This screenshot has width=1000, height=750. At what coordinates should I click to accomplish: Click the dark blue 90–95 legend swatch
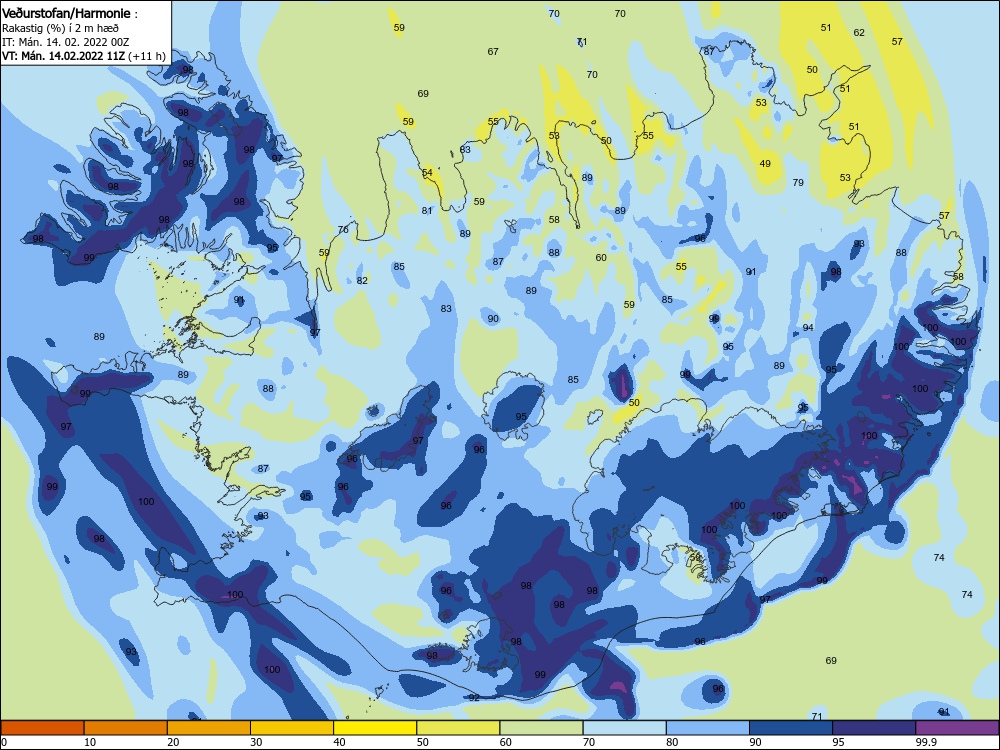click(791, 728)
